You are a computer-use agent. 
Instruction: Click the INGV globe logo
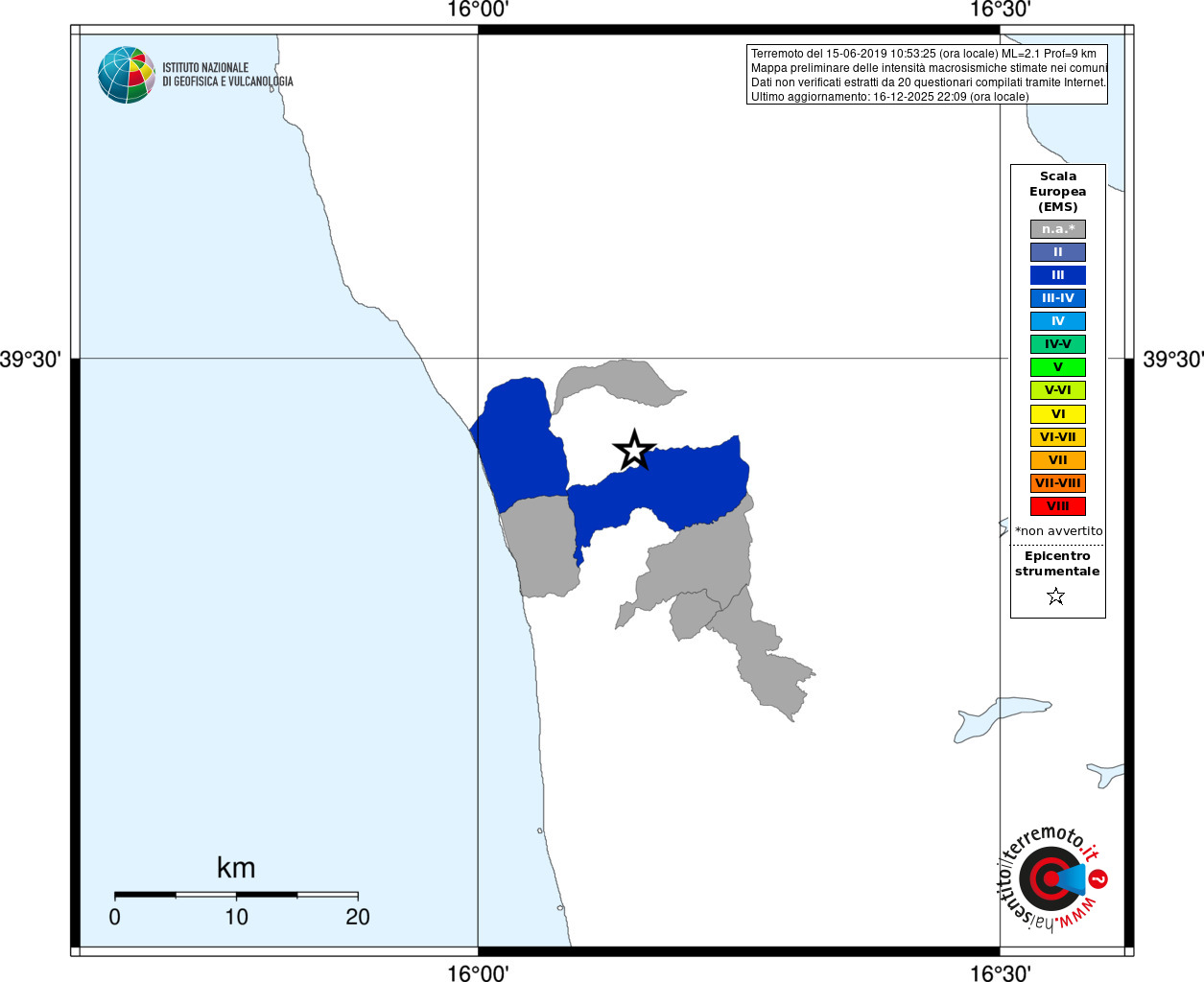click(x=127, y=75)
